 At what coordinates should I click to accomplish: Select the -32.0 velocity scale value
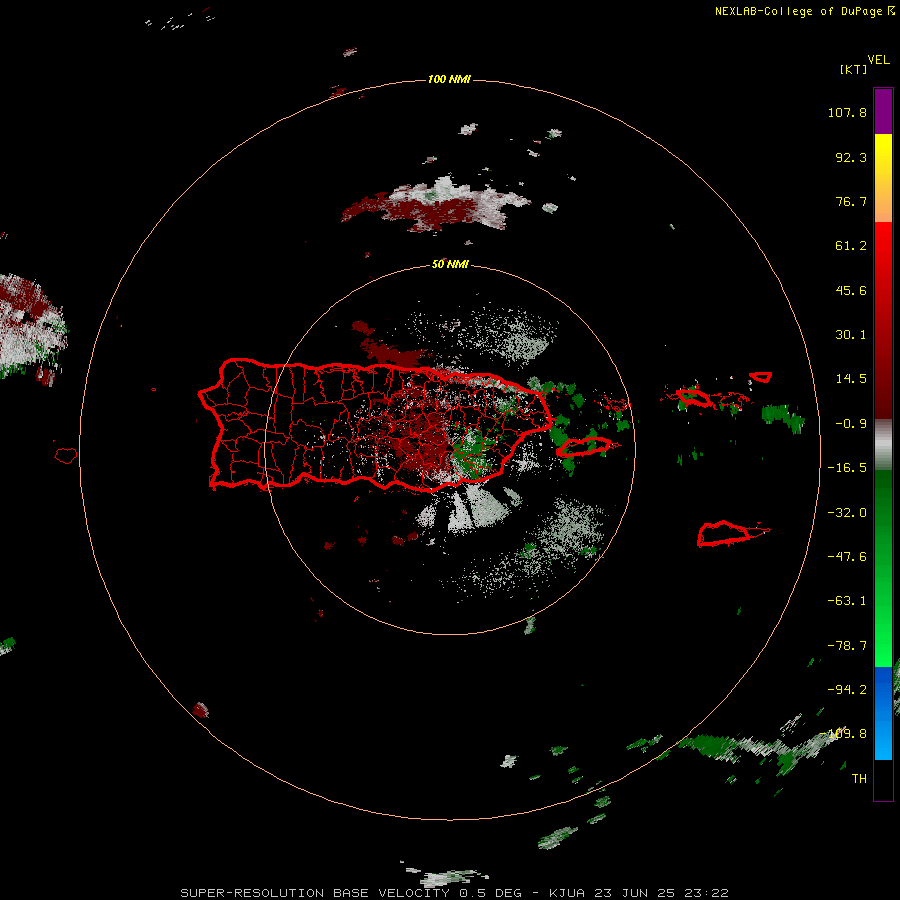click(x=847, y=513)
